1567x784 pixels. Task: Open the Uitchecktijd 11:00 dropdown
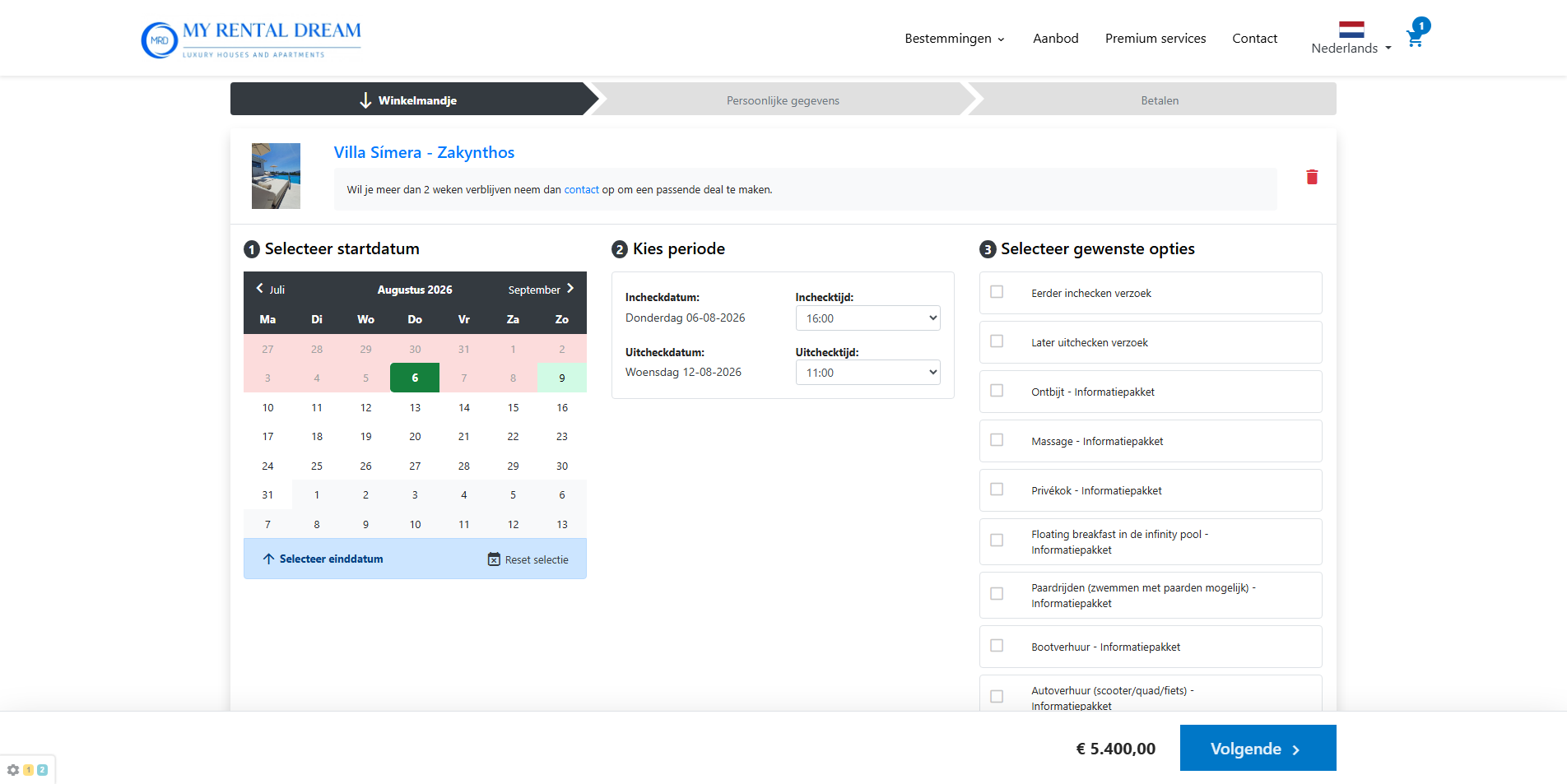(x=867, y=373)
